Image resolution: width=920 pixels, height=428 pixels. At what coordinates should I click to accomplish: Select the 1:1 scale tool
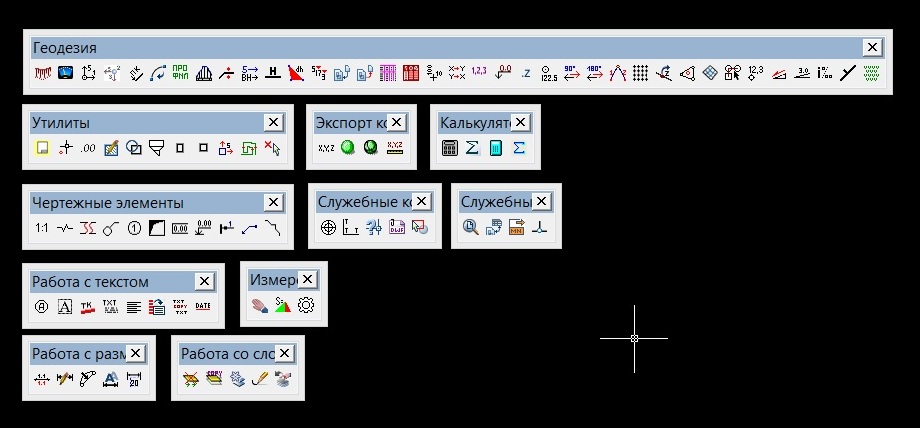pyautogui.click(x=41, y=228)
